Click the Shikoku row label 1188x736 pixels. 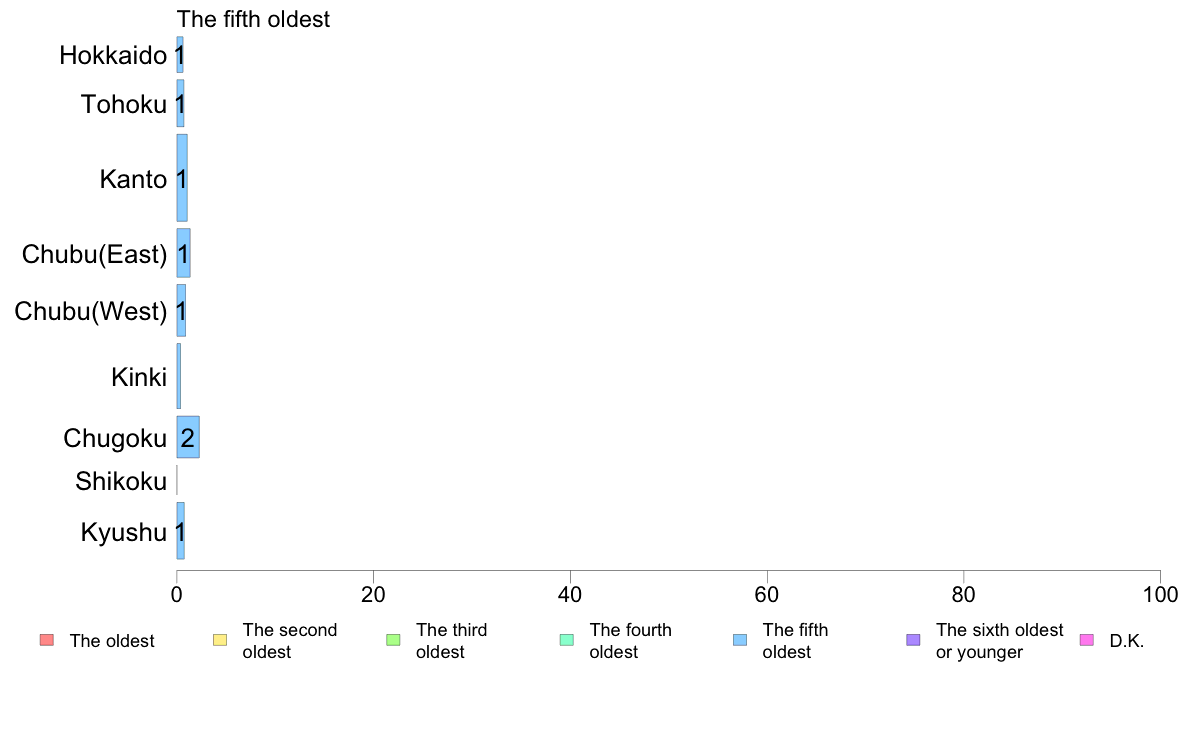[121, 481]
